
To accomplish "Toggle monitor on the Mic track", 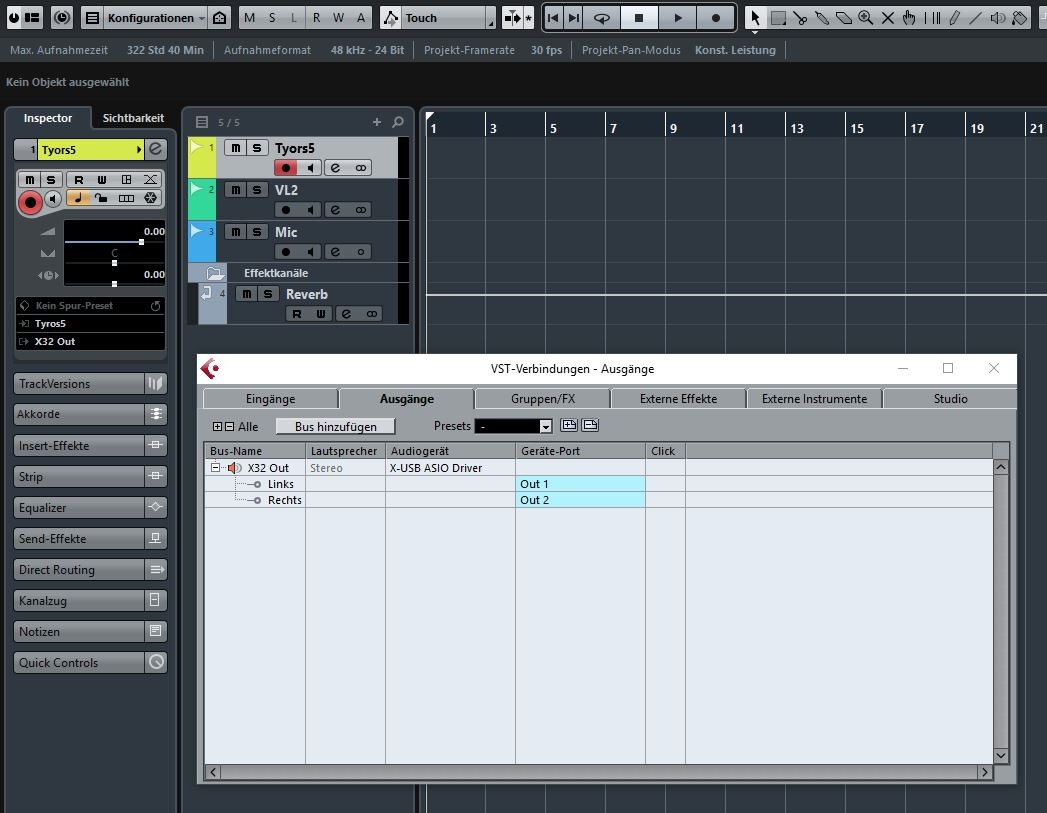I will tap(312, 252).
